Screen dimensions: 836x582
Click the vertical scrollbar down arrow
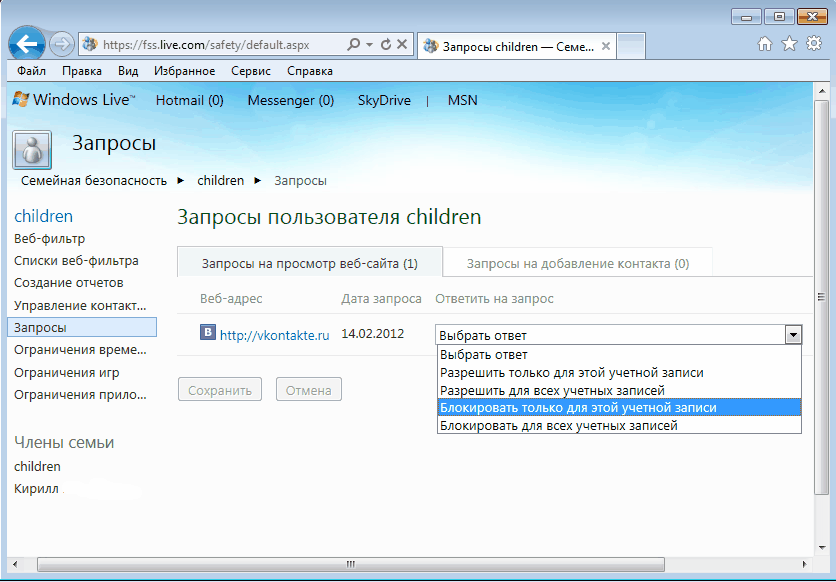click(822, 548)
